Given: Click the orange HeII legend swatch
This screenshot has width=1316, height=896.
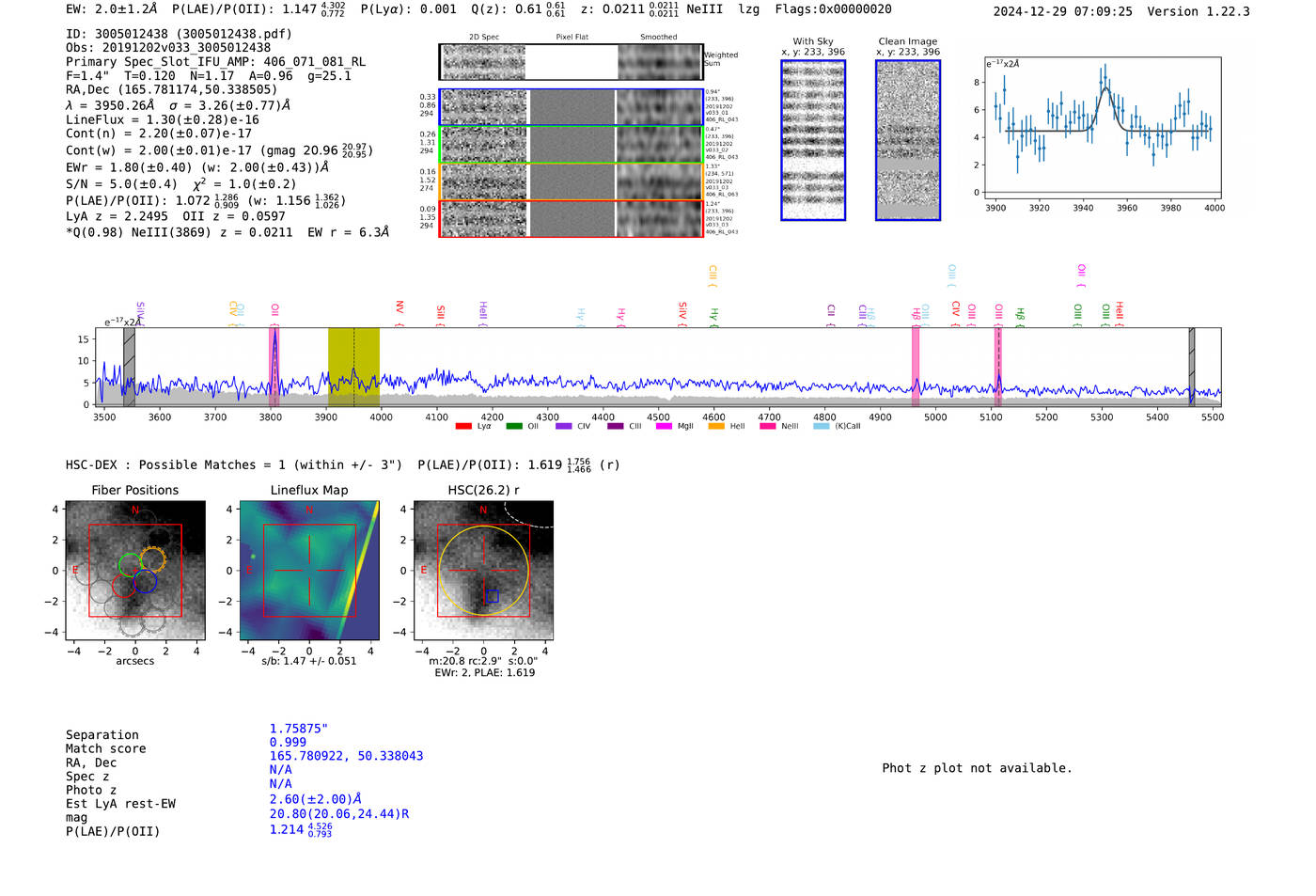Looking at the screenshot, I should tap(716, 426).
